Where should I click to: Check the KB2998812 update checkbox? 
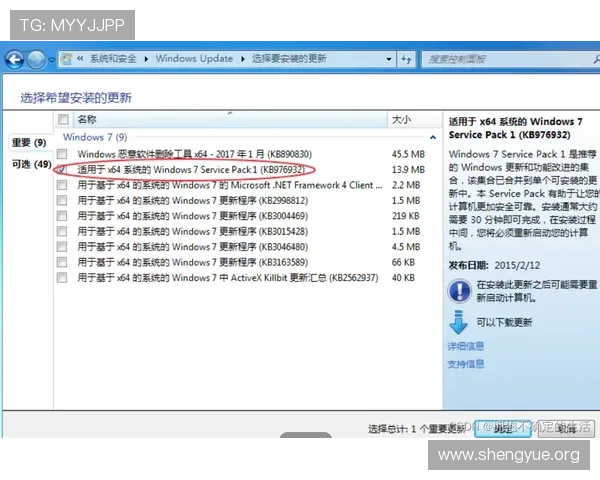(x=62, y=201)
